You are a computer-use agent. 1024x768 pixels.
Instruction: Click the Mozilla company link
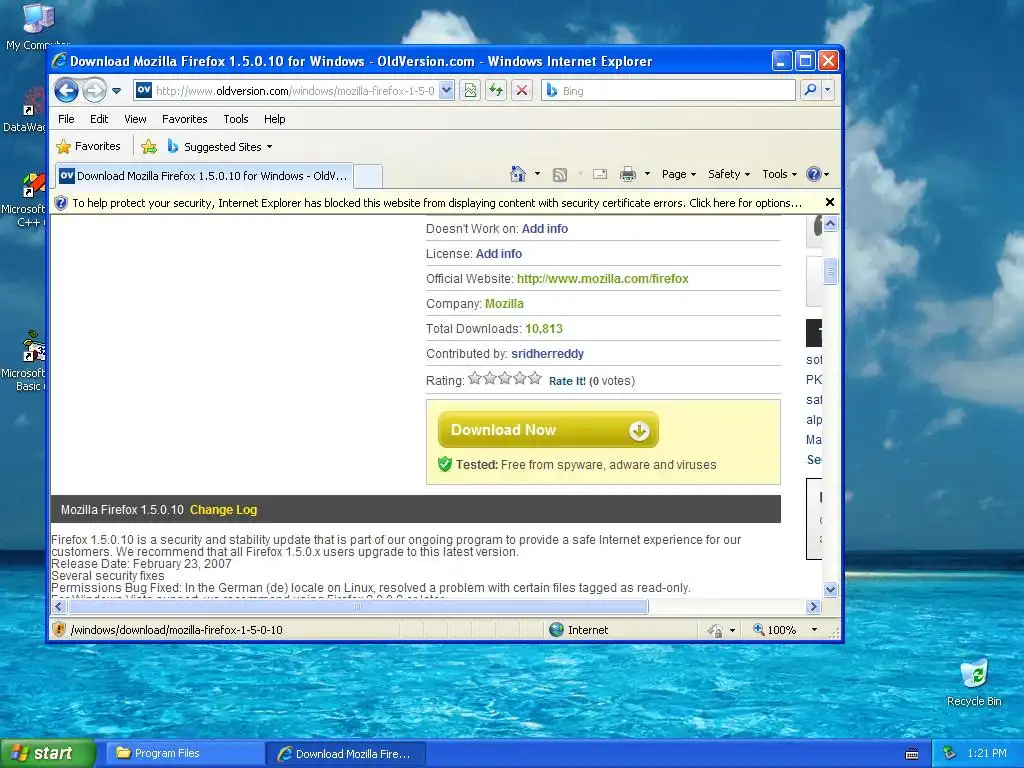click(504, 304)
